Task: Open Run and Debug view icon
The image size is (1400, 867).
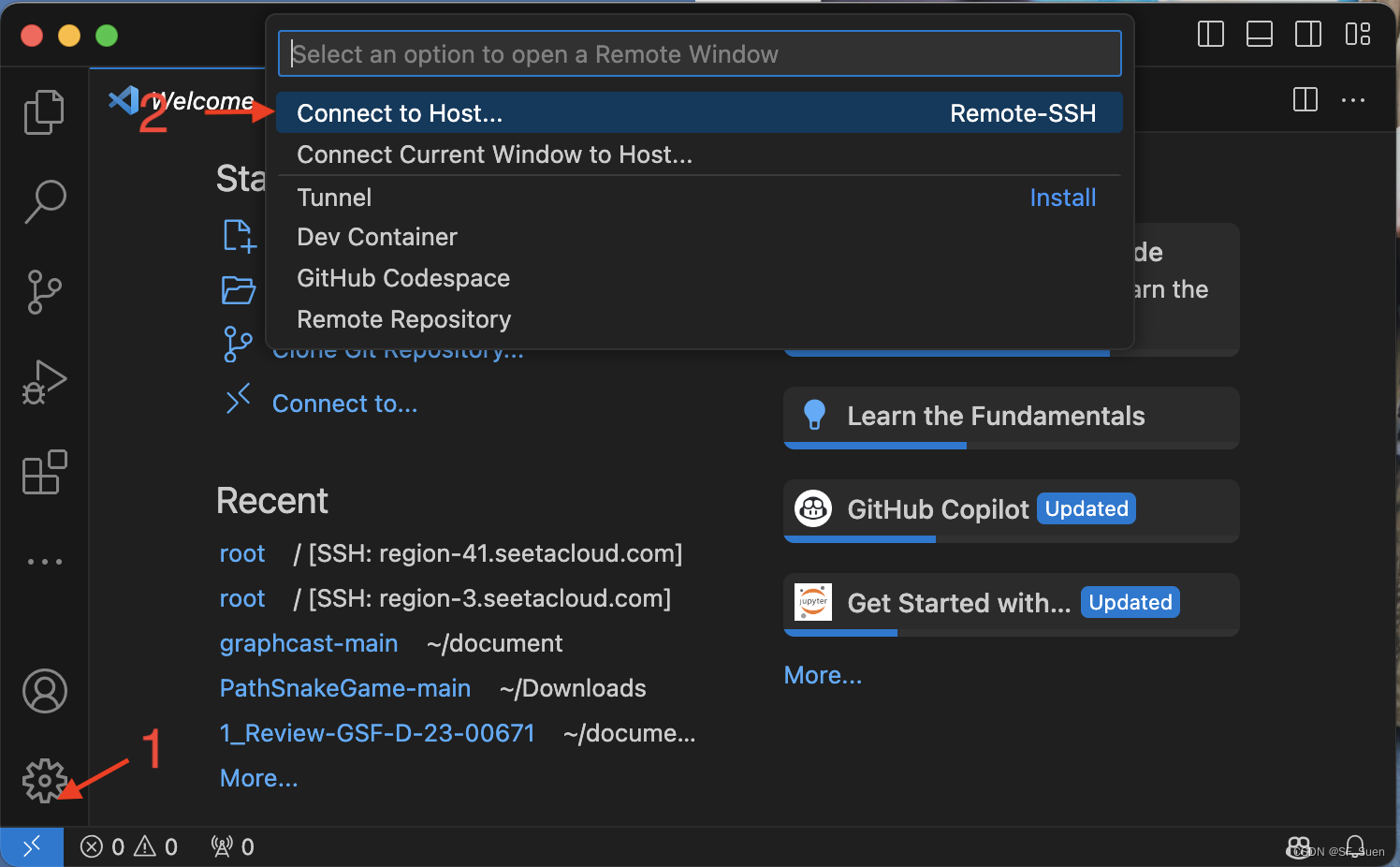Action: point(44,382)
